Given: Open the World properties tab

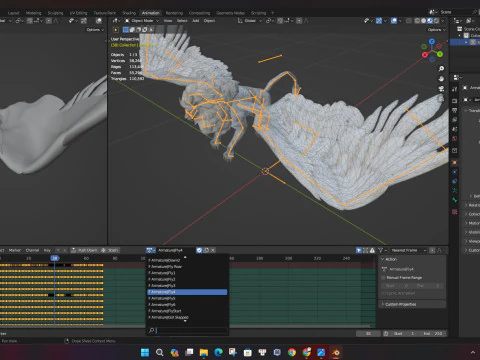Looking at the screenshot, I should click(x=455, y=138).
